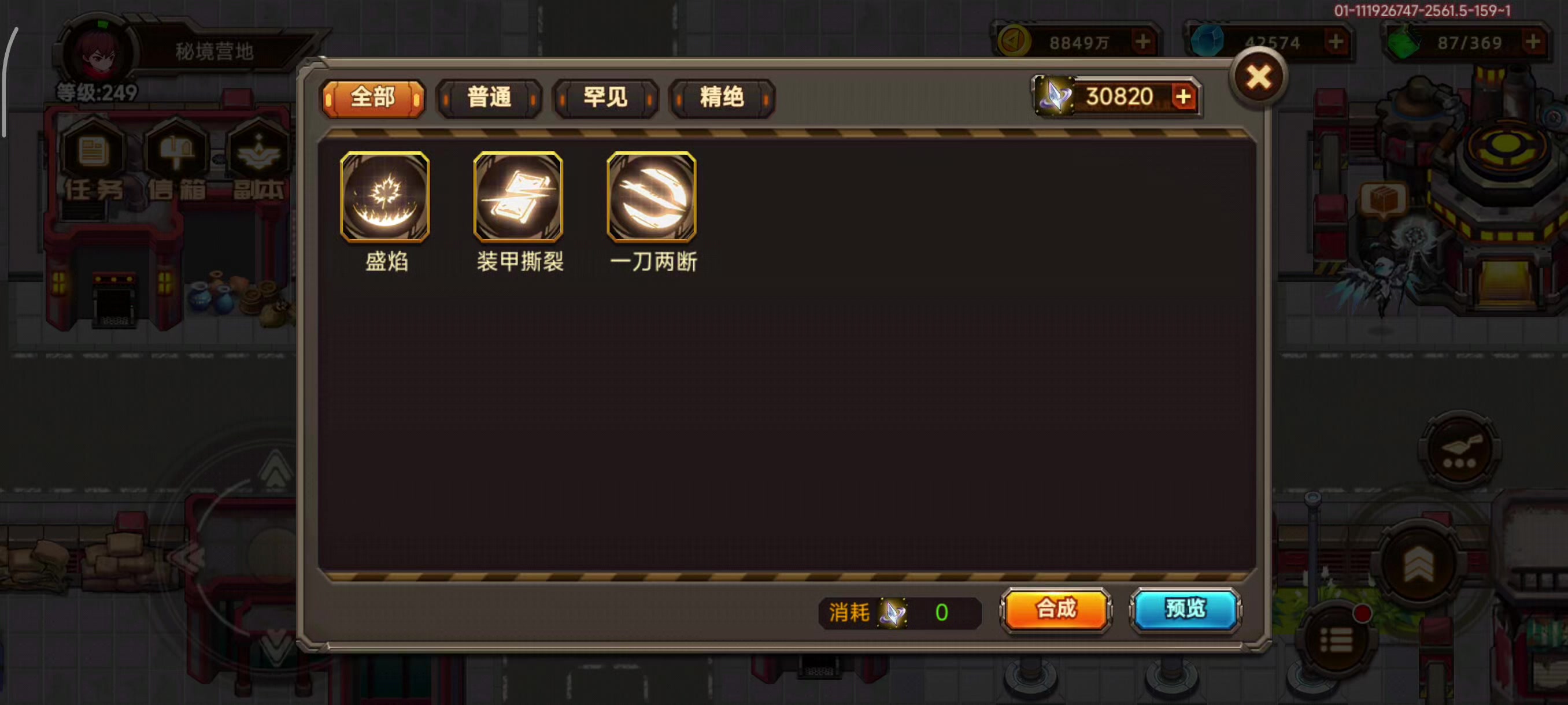Viewport: 1568px width, 705px height.
Task: Click the blue 预览 button
Action: [1185, 609]
